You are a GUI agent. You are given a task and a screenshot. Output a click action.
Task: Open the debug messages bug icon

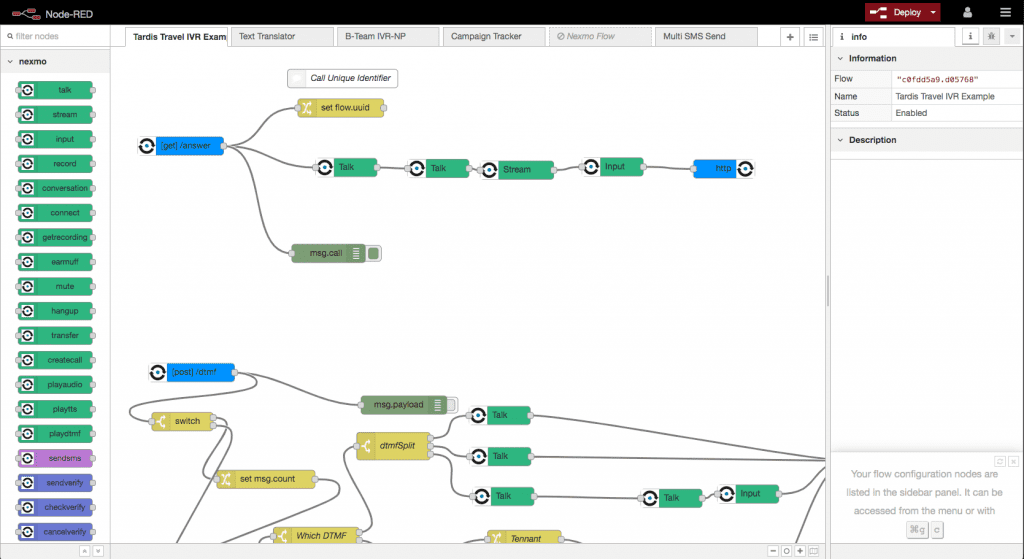(991, 36)
